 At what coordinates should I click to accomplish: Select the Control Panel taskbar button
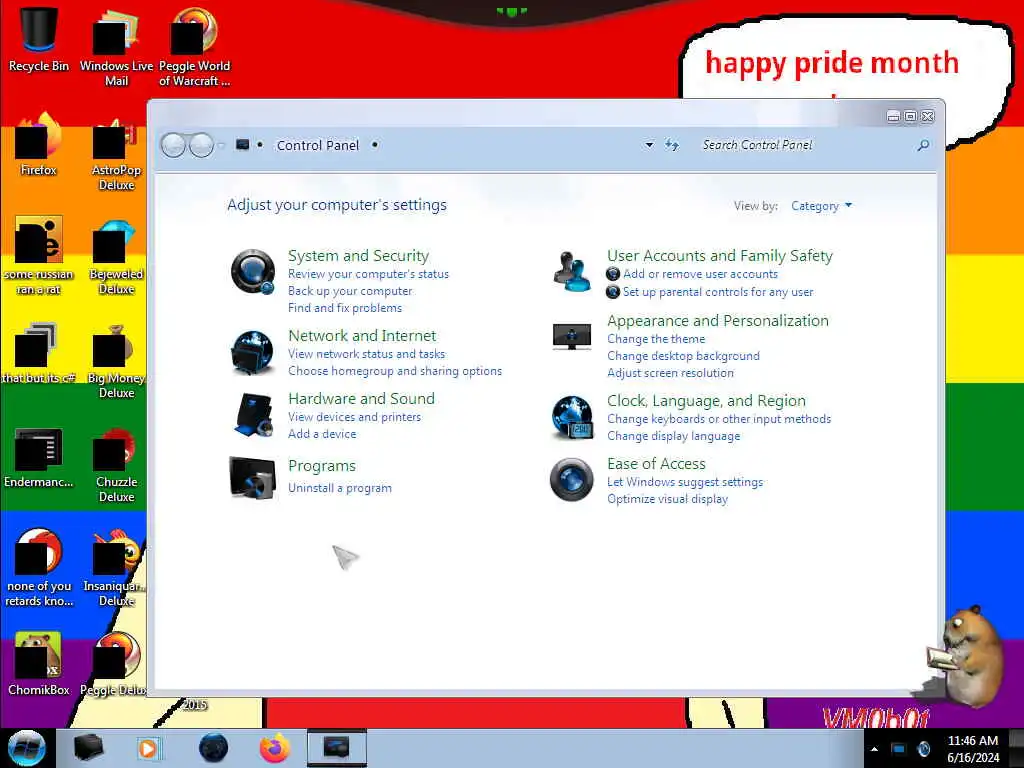336,748
